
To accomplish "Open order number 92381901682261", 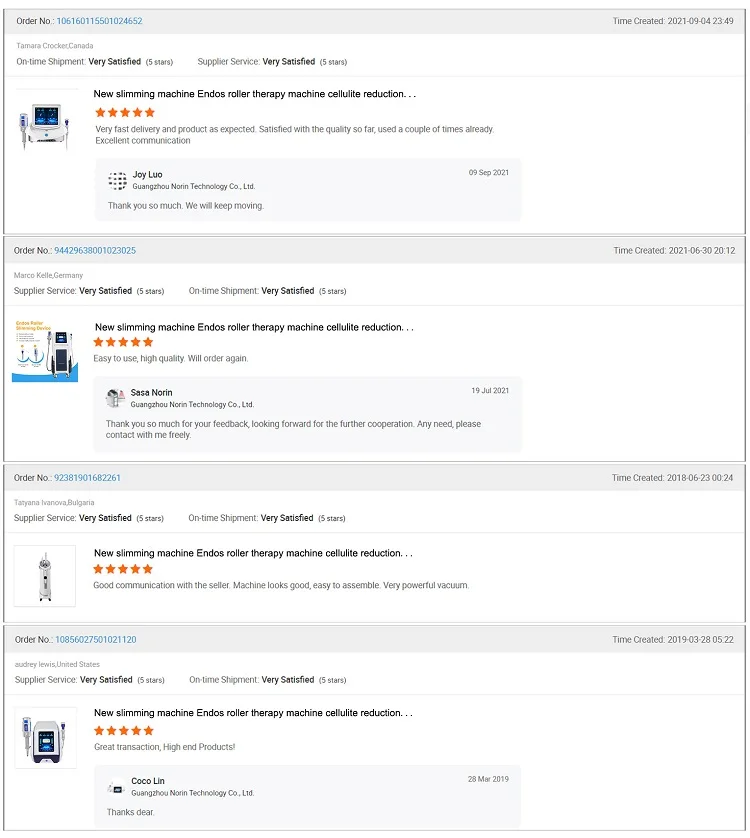I will tap(87, 477).
